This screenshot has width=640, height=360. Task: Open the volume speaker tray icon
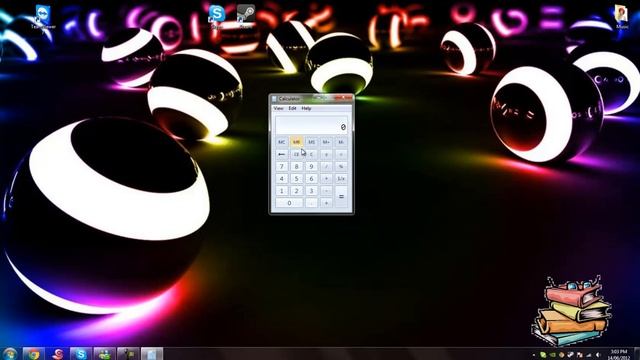(x=598, y=355)
